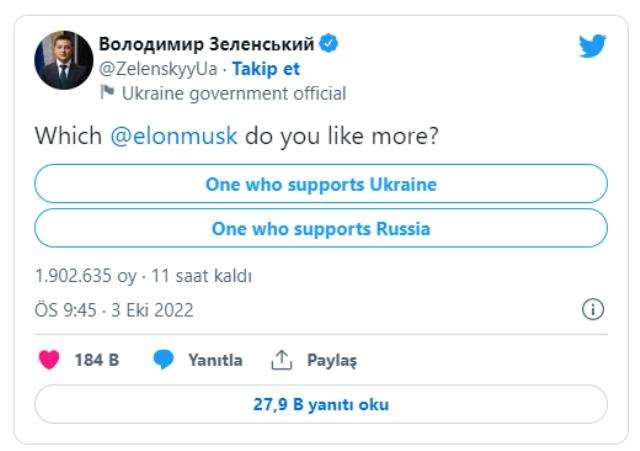Click the Twitter bird logo
The width and height of the screenshot is (640, 451).
[x=592, y=46]
